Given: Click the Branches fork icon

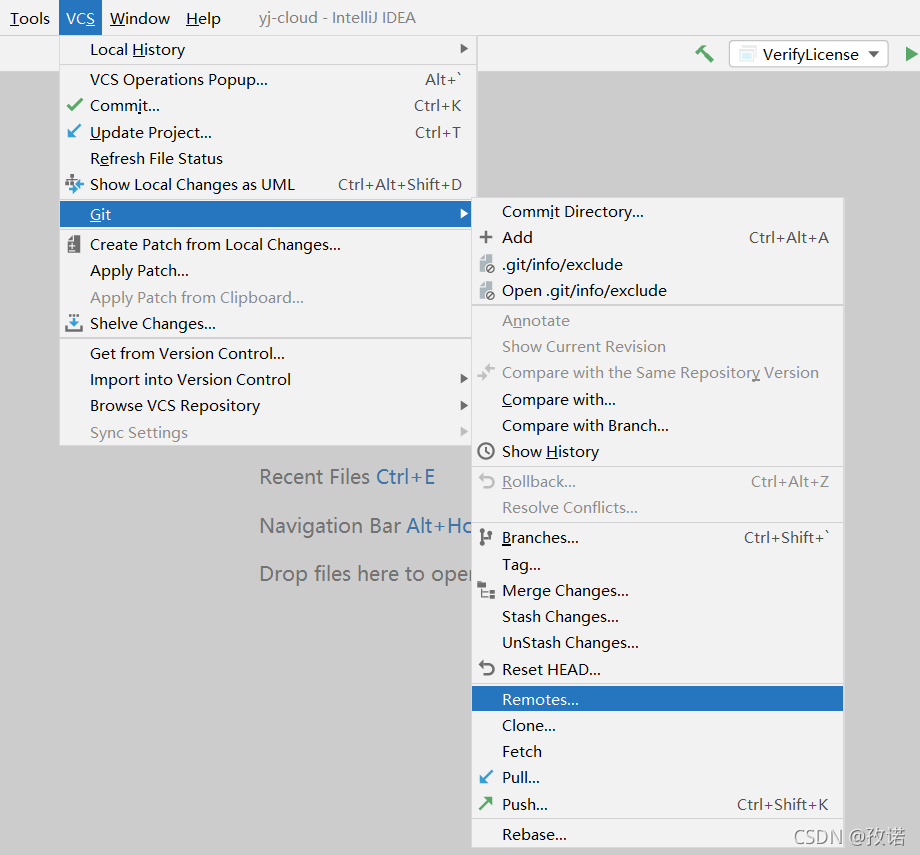Looking at the screenshot, I should 486,537.
